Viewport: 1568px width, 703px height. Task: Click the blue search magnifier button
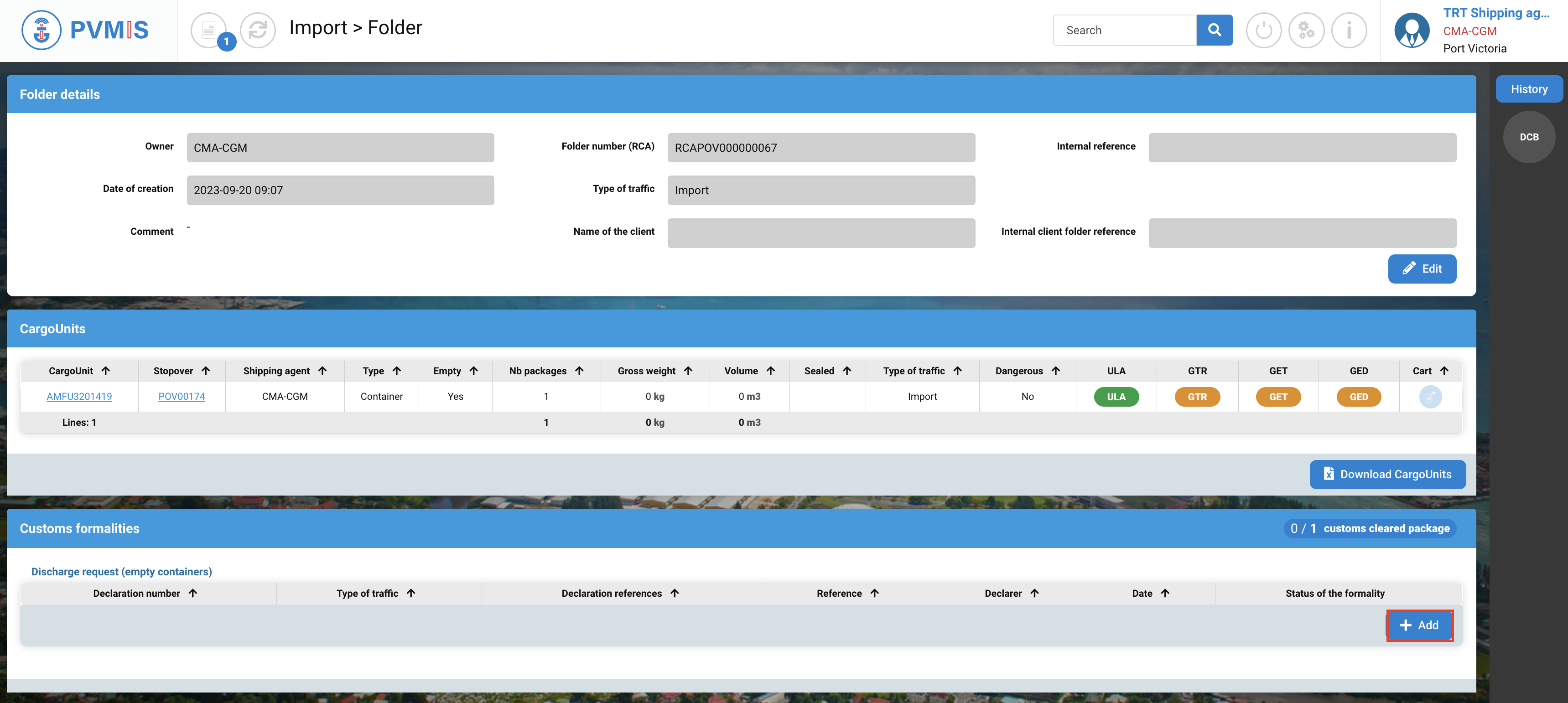point(1214,30)
